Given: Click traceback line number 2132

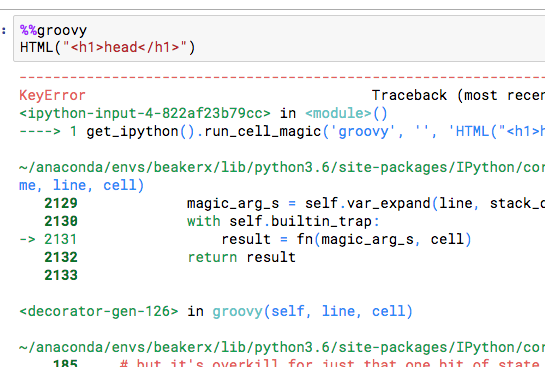Looking at the screenshot, I should point(61,257).
